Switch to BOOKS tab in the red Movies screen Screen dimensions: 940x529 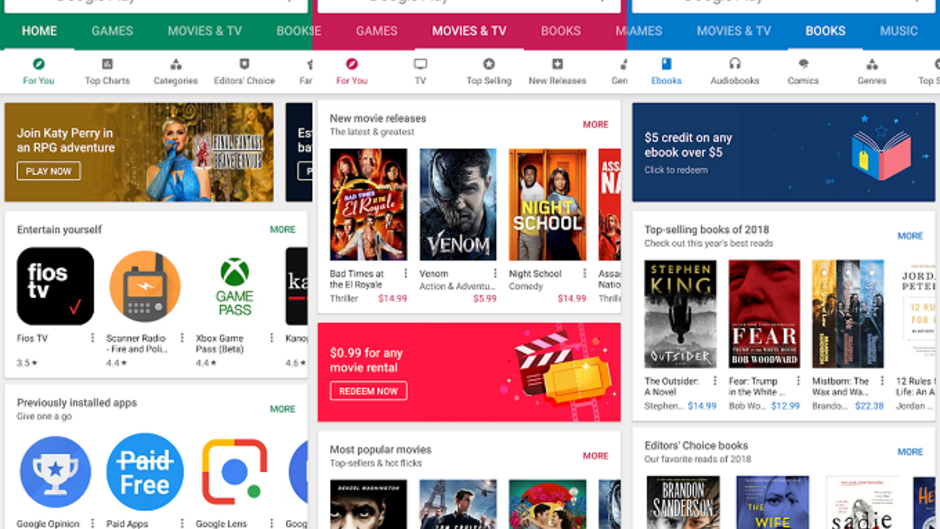[x=561, y=31]
